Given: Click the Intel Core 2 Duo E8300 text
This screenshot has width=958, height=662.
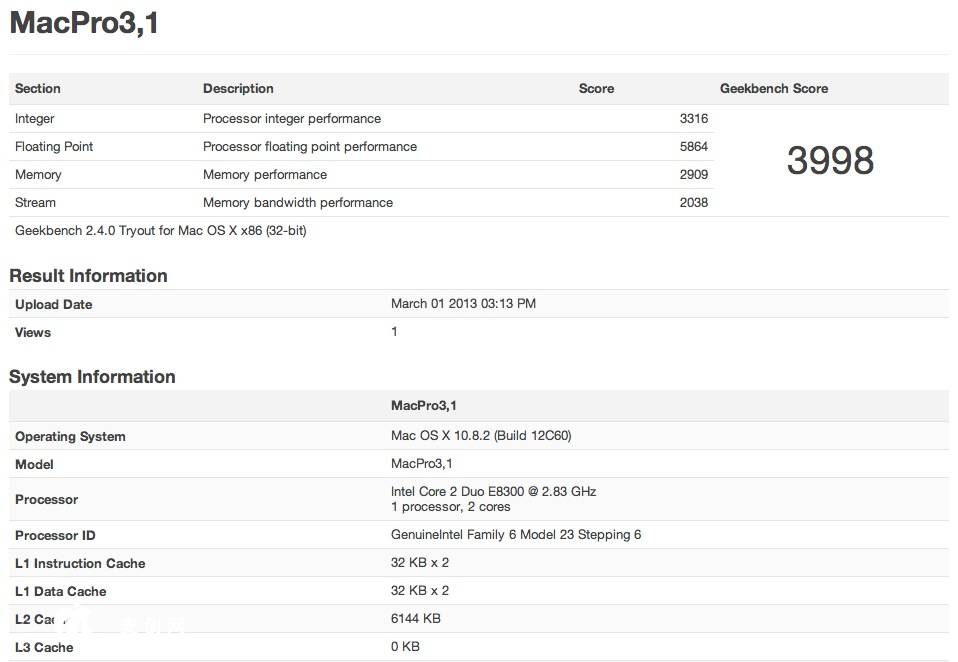Looking at the screenshot, I should (493, 492).
